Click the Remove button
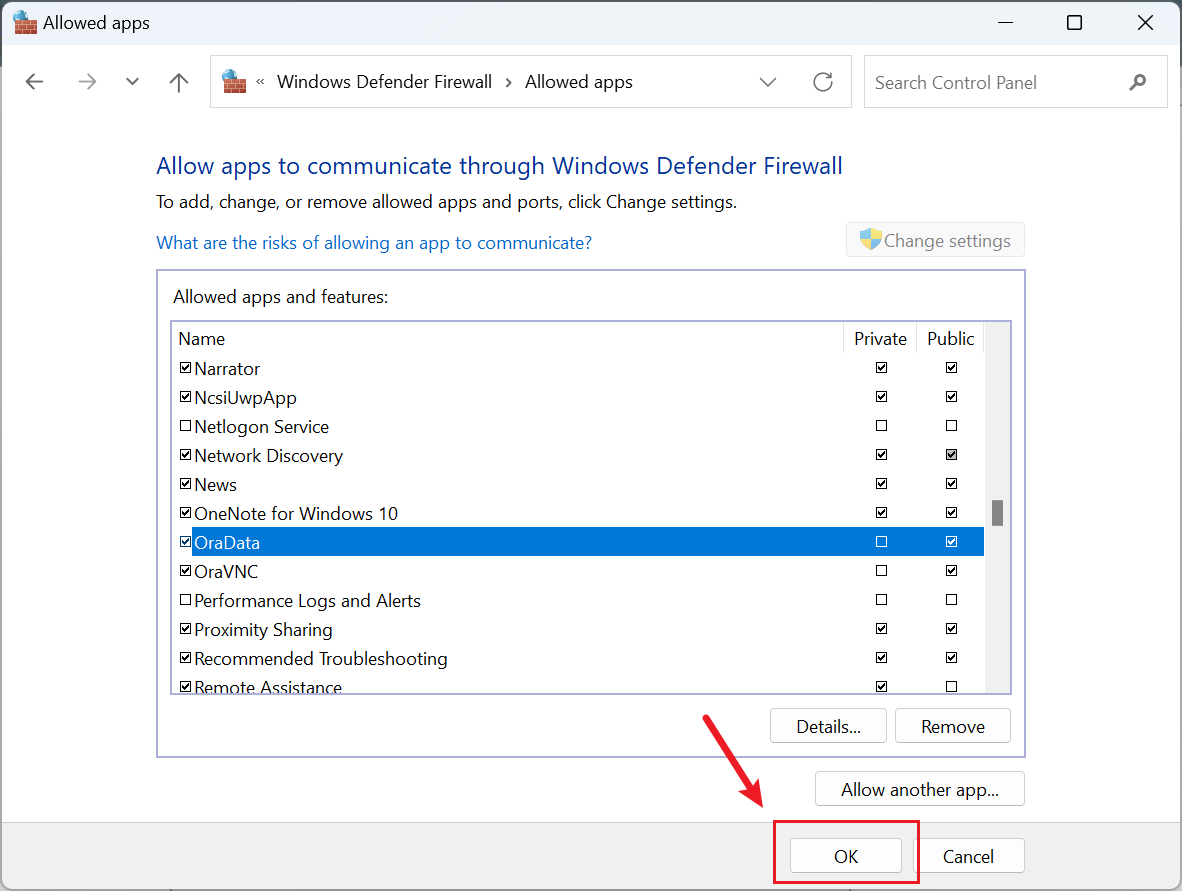 [953, 726]
